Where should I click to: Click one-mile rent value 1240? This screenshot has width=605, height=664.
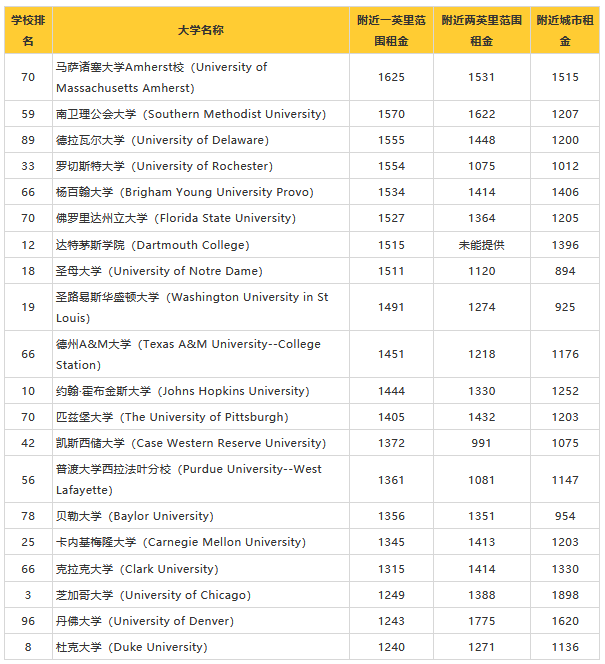point(391,647)
